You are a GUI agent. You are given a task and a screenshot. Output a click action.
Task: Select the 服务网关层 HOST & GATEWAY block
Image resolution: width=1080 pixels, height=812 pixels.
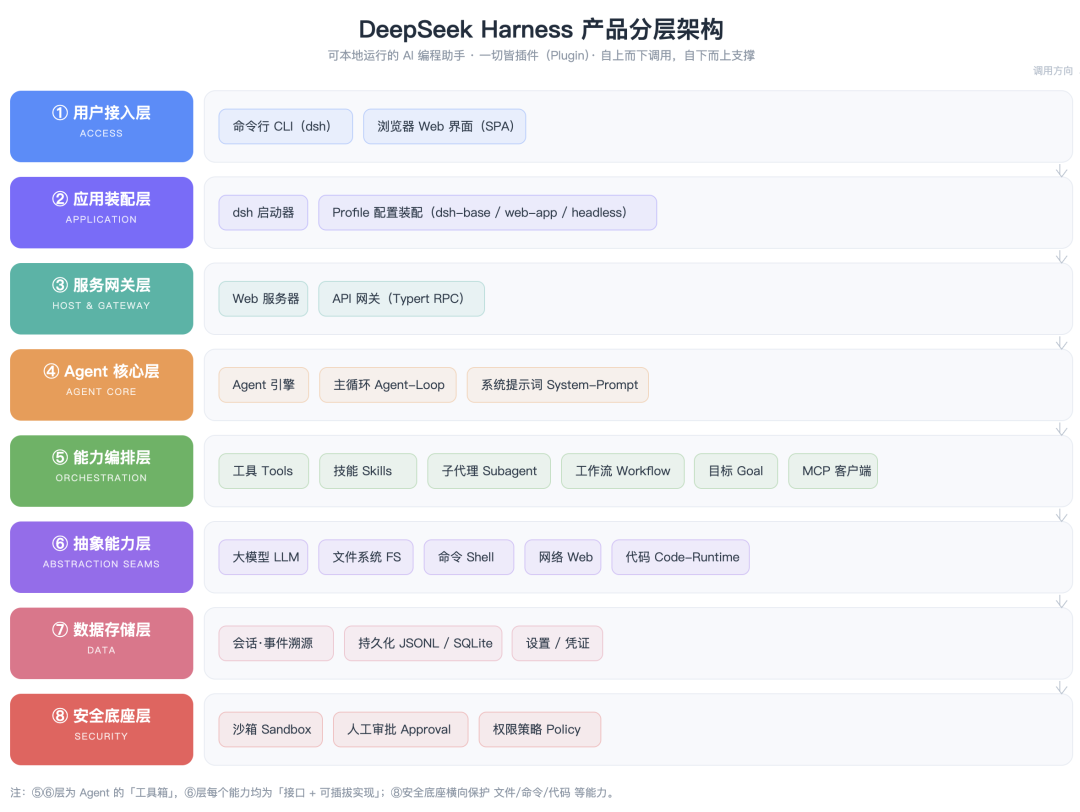tap(101, 298)
